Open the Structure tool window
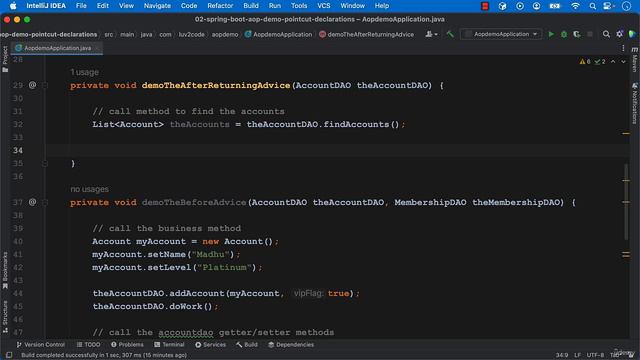 point(5,317)
